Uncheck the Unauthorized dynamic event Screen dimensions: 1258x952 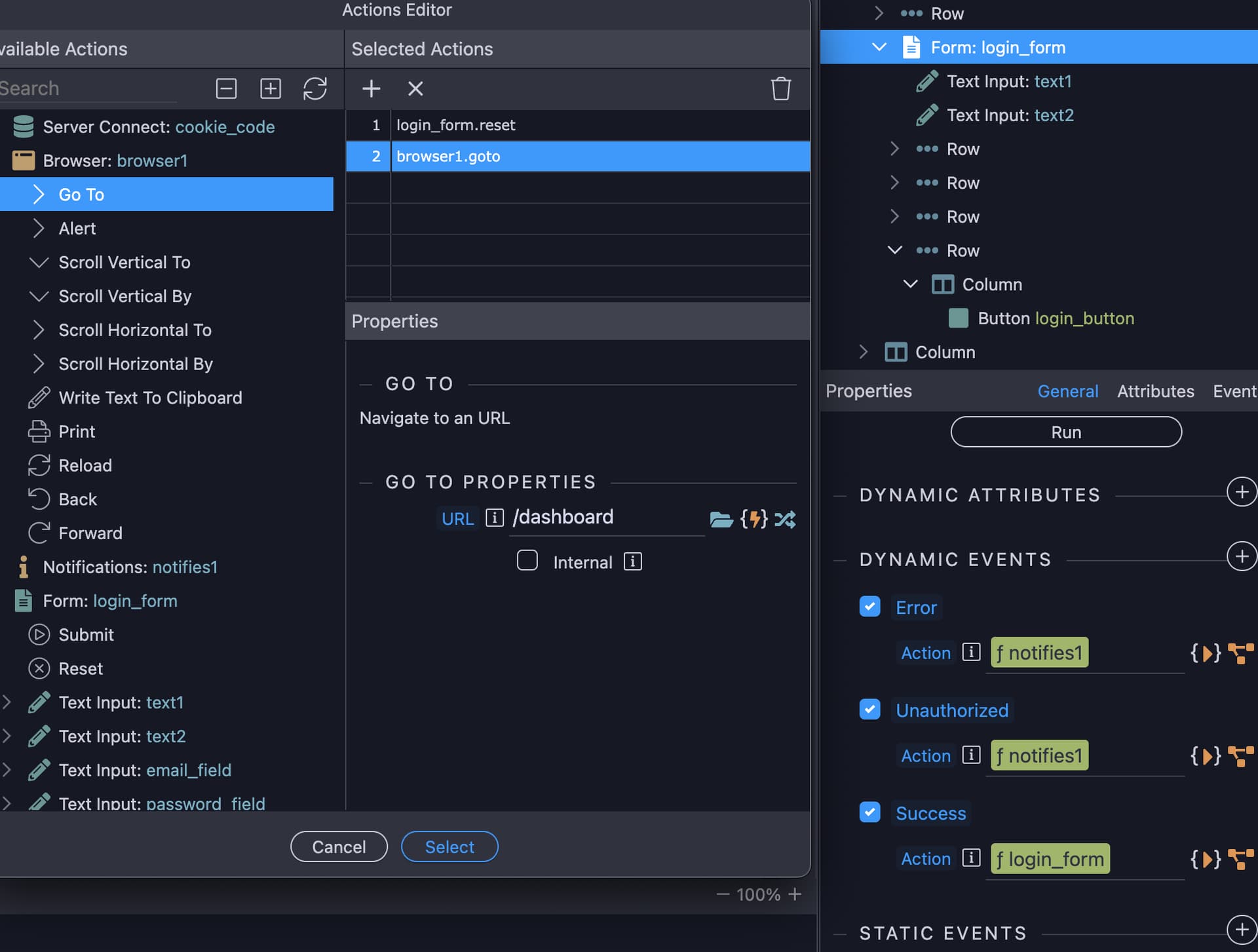tap(869, 710)
